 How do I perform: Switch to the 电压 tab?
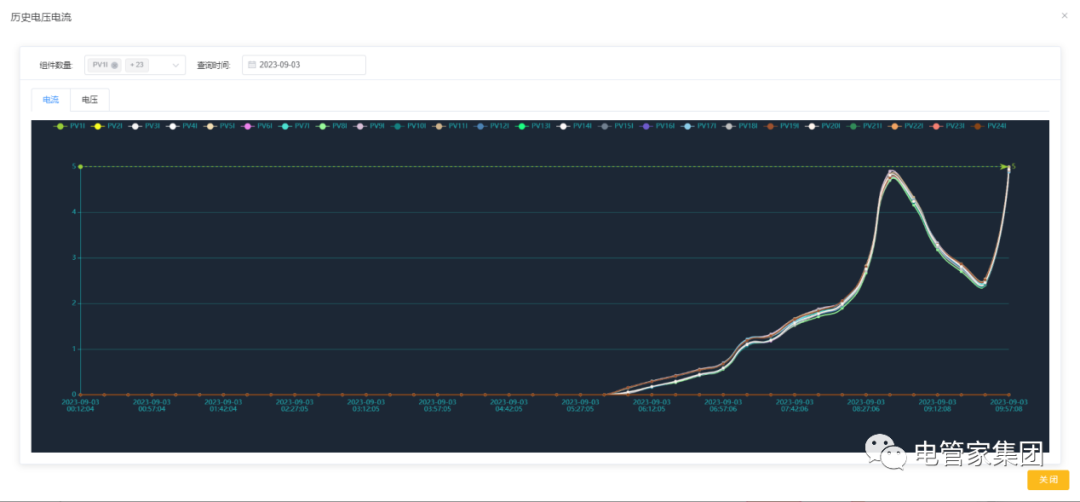[x=90, y=99]
